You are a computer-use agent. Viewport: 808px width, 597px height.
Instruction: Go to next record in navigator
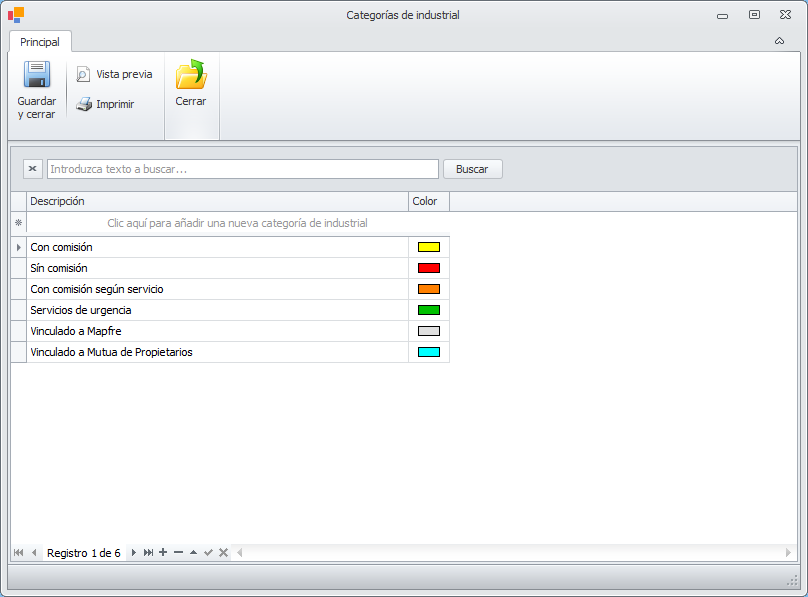click(133, 553)
